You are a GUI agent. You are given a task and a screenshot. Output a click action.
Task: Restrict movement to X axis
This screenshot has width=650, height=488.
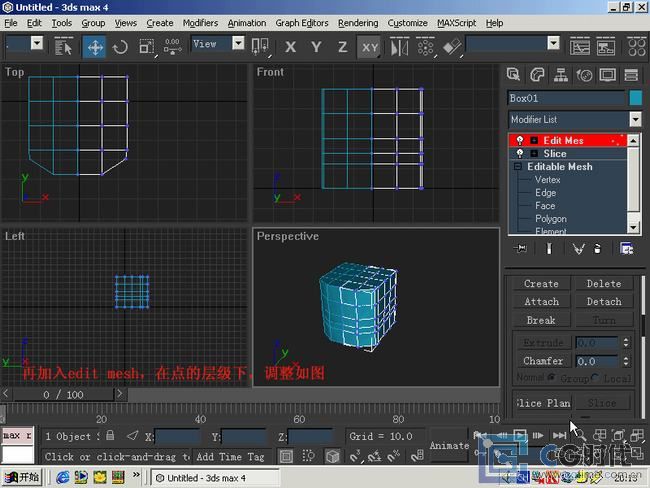(x=291, y=47)
